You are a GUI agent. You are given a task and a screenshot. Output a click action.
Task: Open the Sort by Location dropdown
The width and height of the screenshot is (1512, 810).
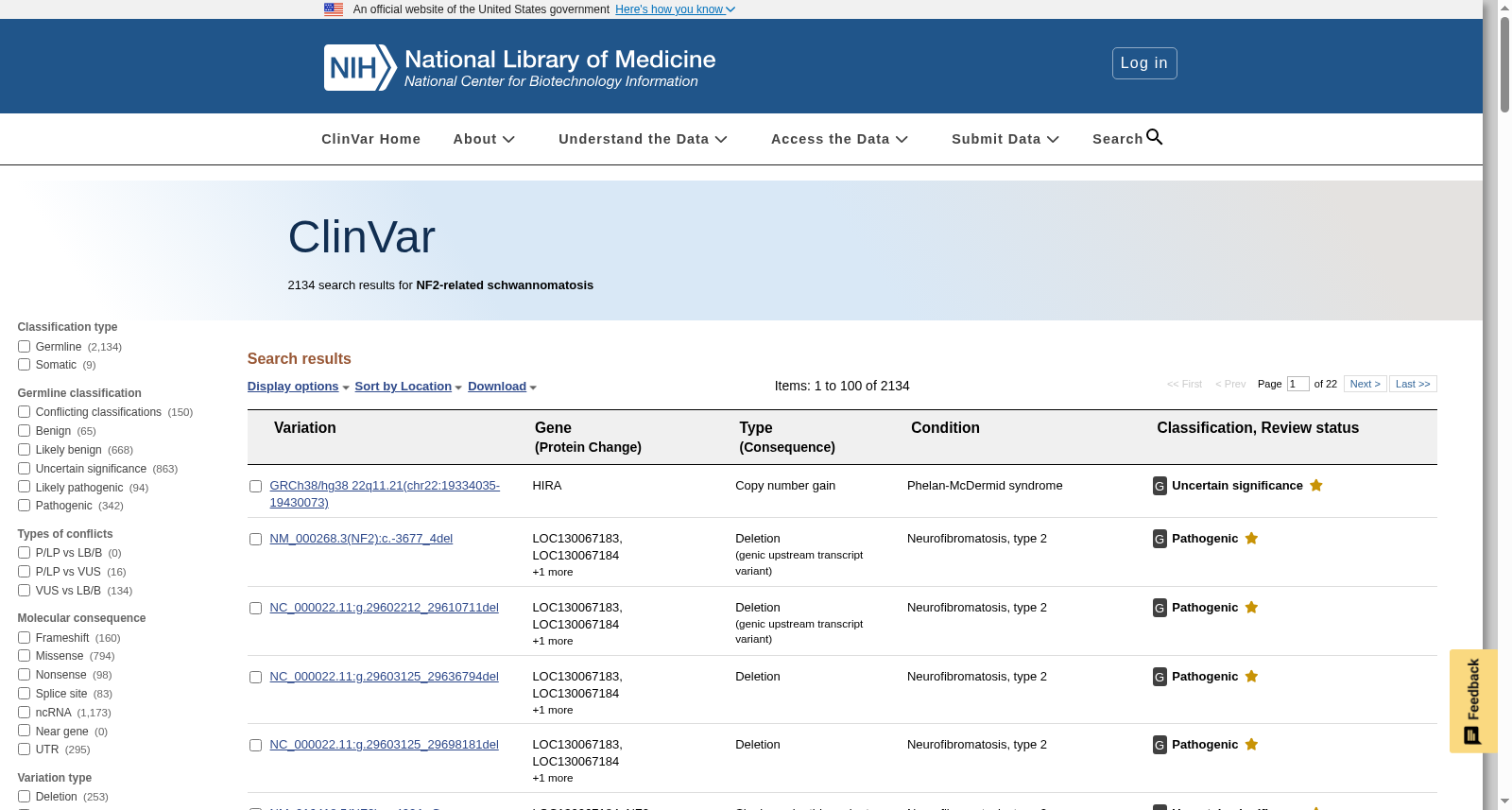pyautogui.click(x=408, y=387)
